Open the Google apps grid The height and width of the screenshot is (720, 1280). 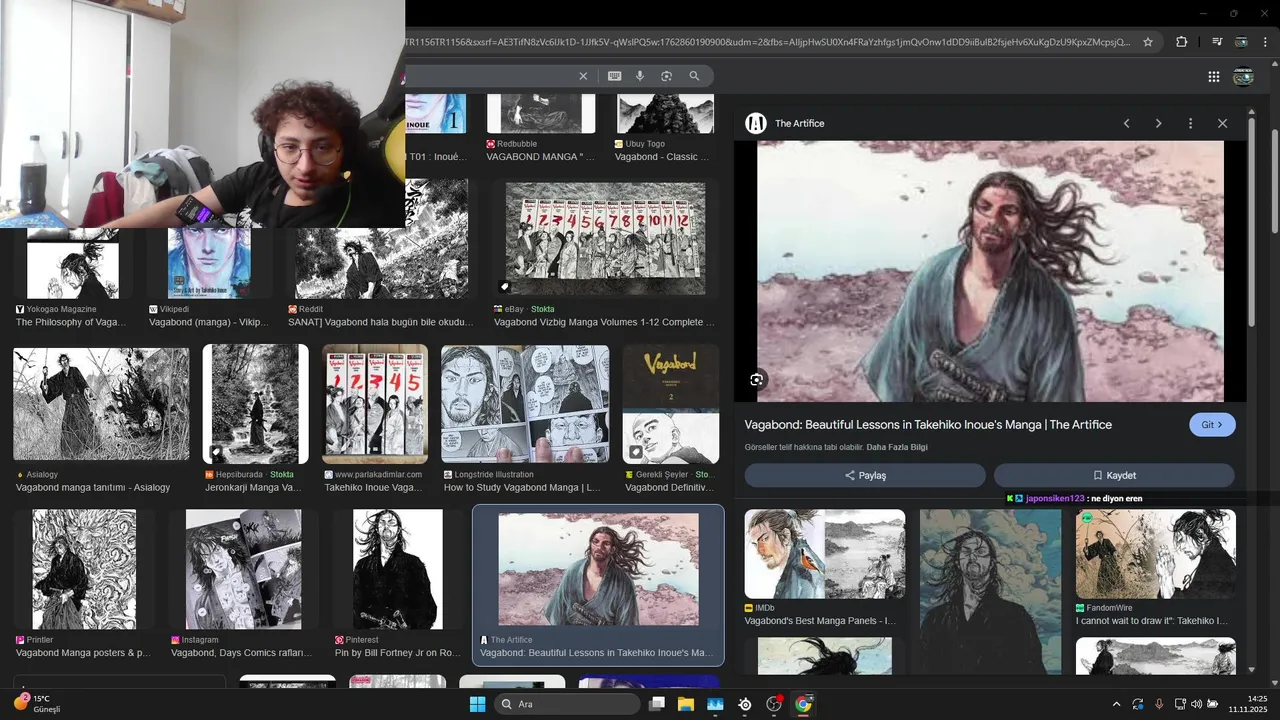point(1213,77)
